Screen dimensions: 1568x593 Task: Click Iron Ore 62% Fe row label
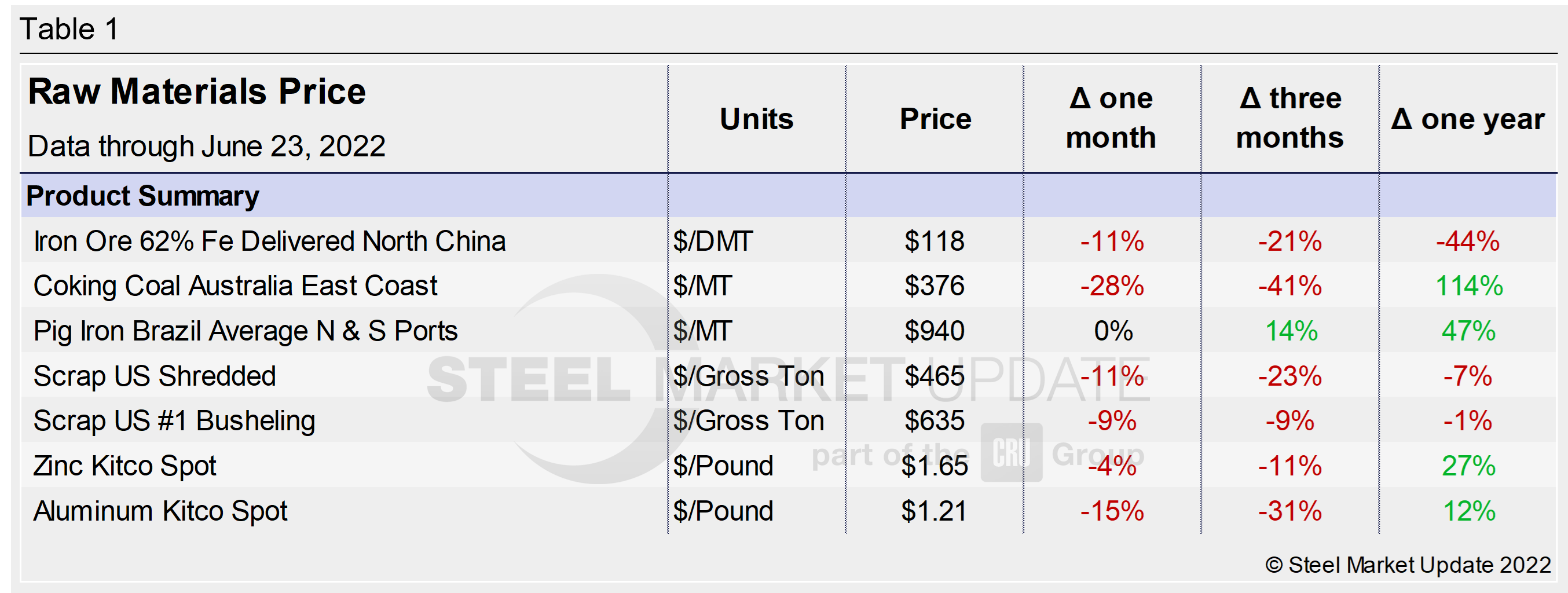coord(269,241)
